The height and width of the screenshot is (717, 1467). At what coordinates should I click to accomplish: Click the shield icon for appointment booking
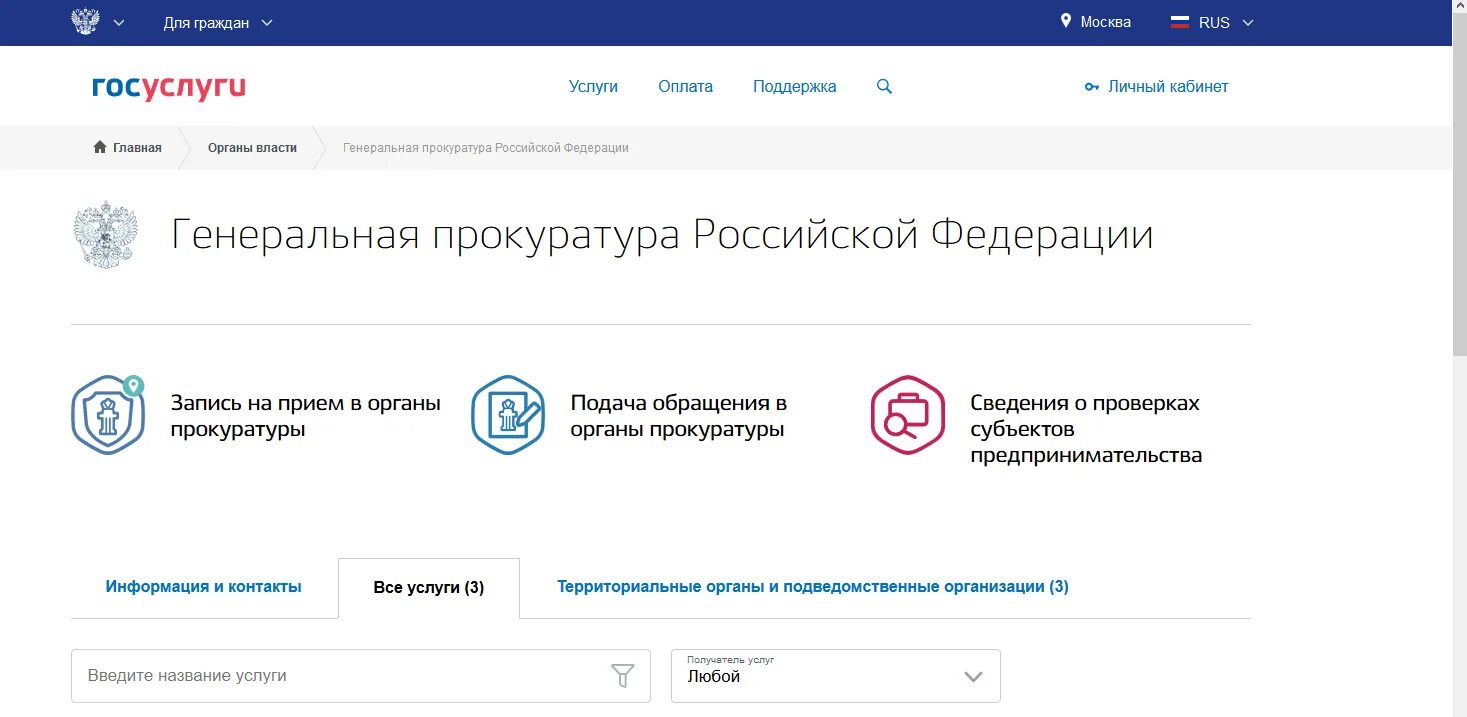point(108,415)
